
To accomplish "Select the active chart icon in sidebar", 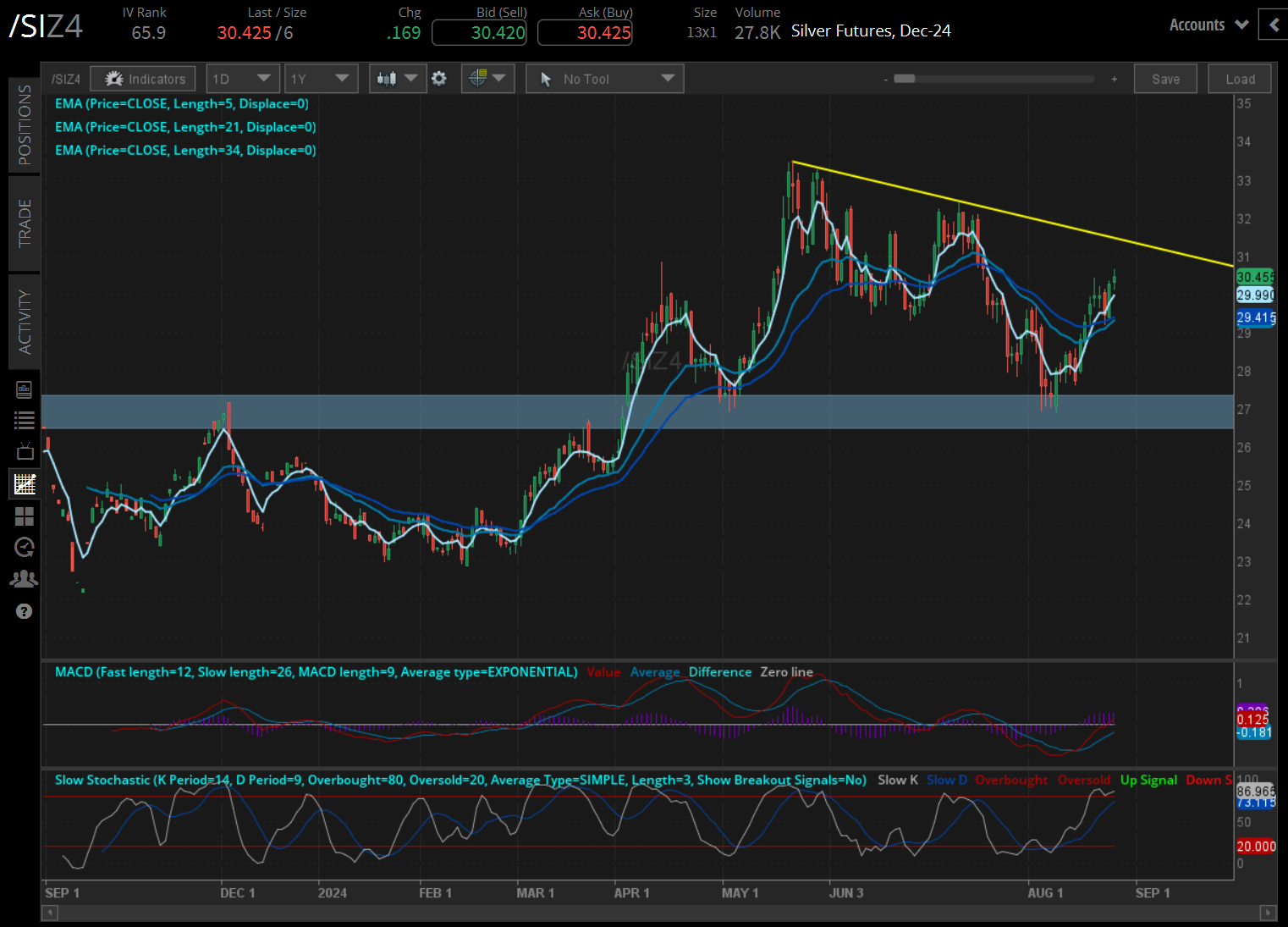I will 24,484.
